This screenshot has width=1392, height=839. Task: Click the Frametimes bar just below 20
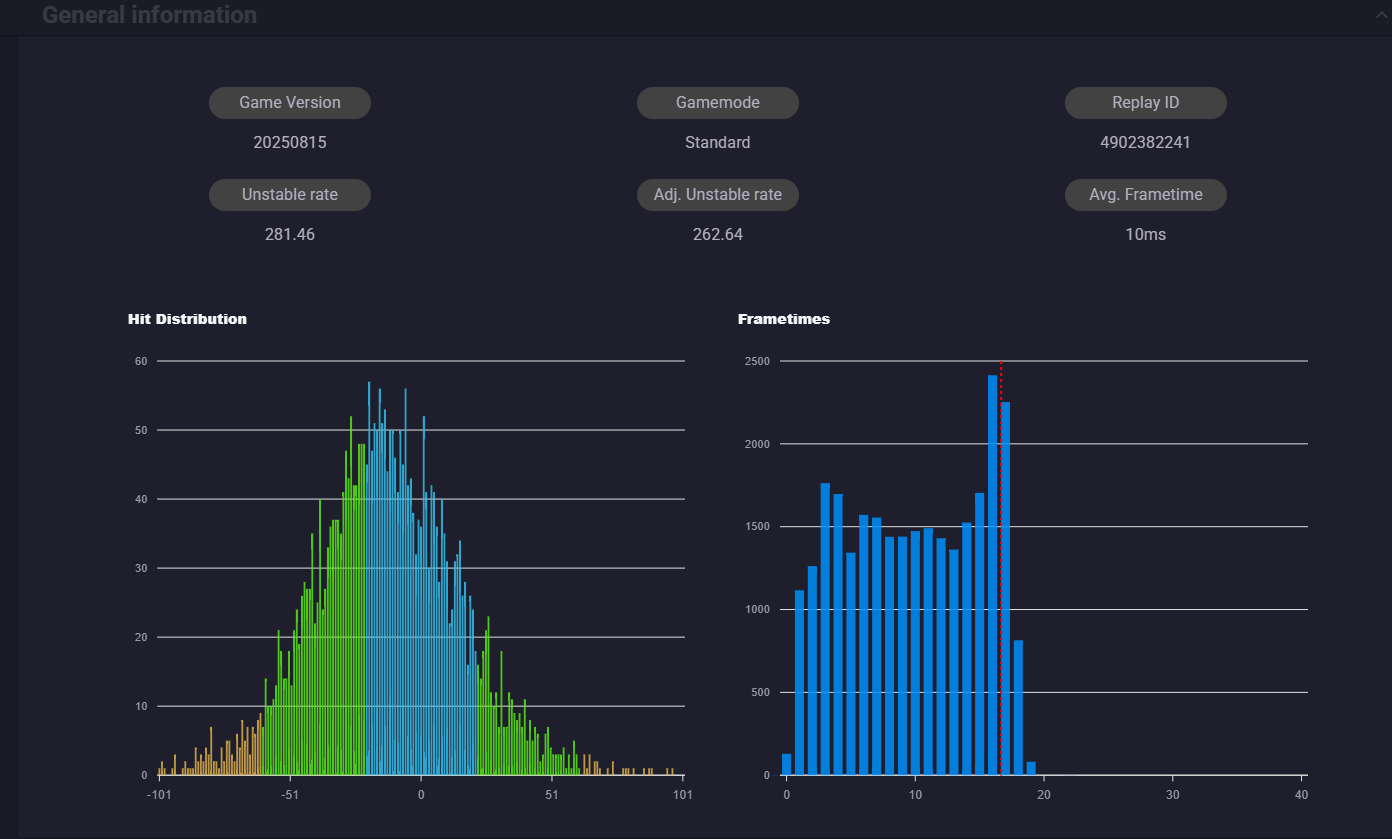click(1031, 768)
